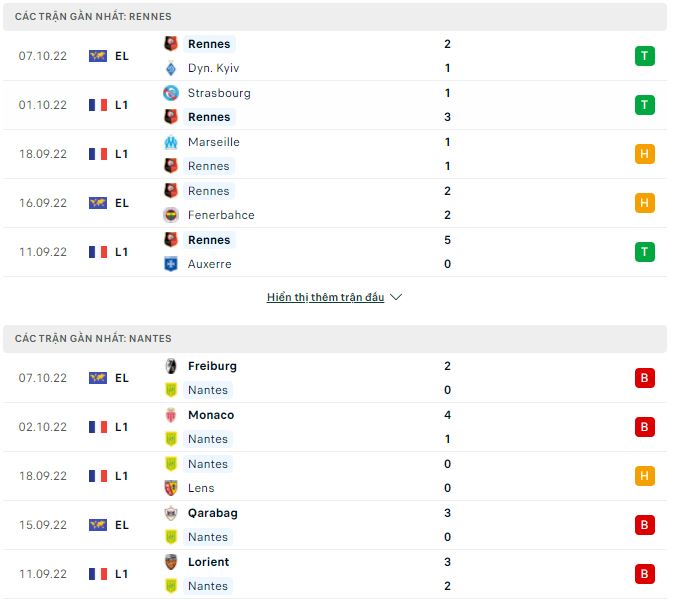The image size is (677, 601).
Task: Click the red B badge for Lorient–Nantes
Action: pyautogui.click(x=644, y=574)
